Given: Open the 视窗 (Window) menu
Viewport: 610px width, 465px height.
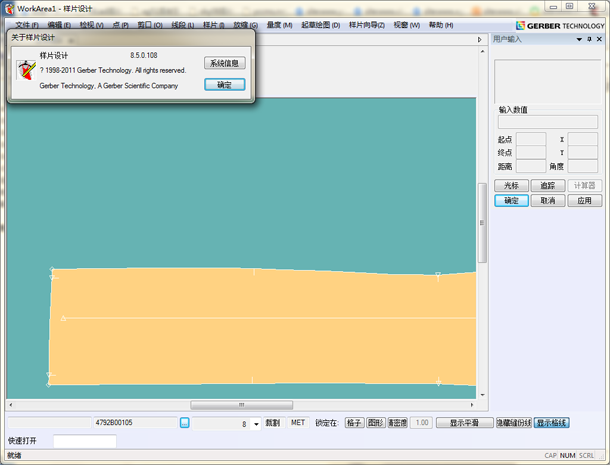Looking at the screenshot, I should [x=407, y=25].
